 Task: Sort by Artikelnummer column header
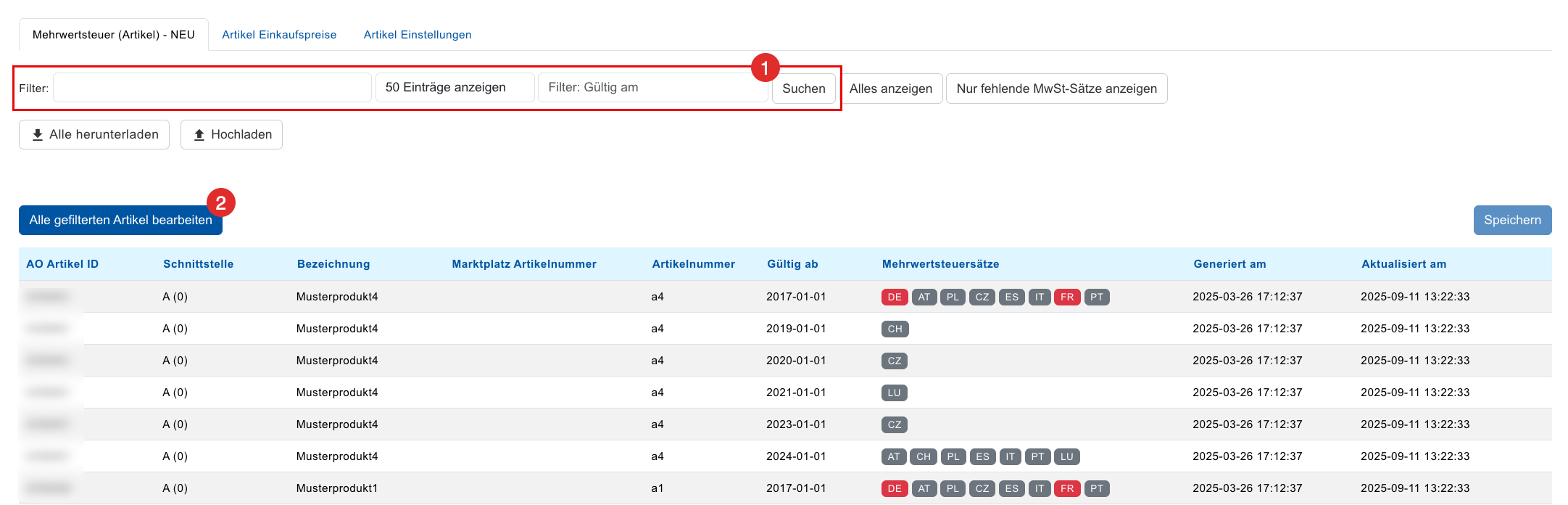tap(694, 264)
